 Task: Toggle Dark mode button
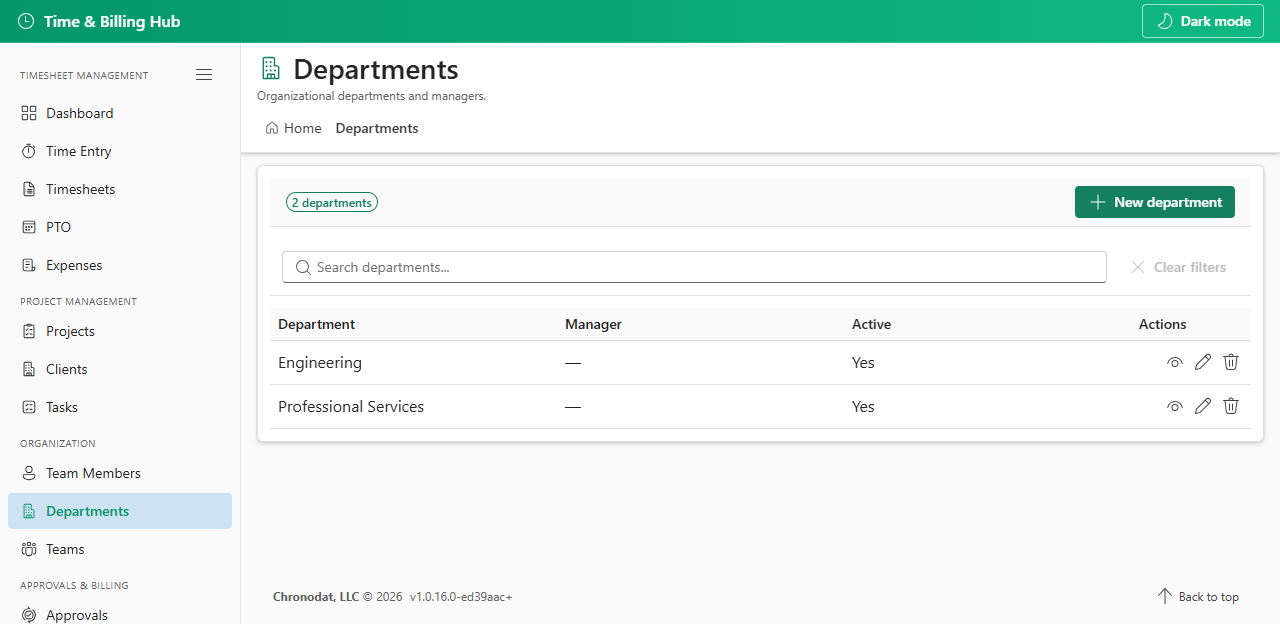pyautogui.click(x=1203, y=21)
